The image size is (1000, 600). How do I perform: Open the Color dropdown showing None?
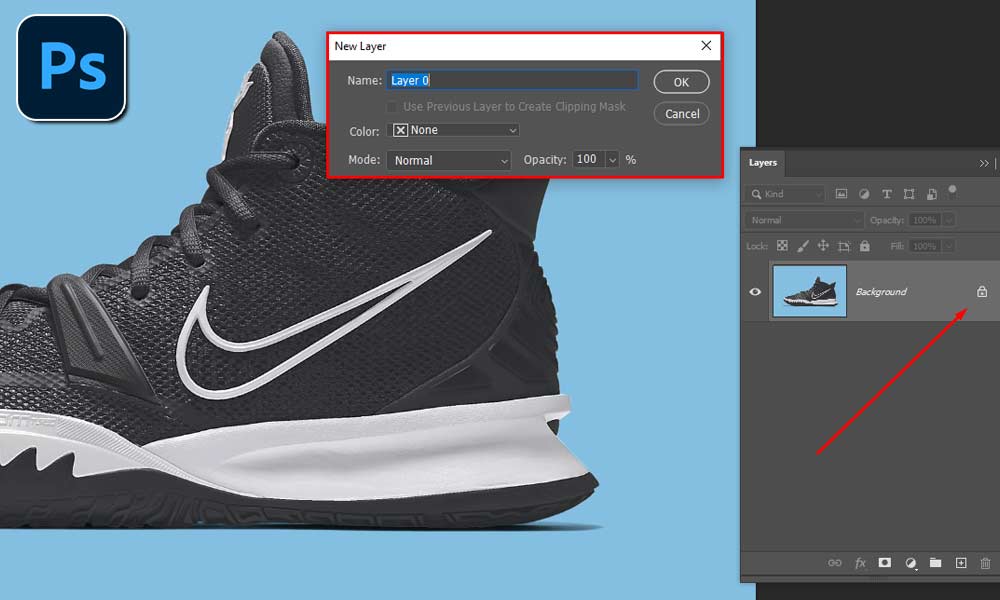[x=453, y=130]
